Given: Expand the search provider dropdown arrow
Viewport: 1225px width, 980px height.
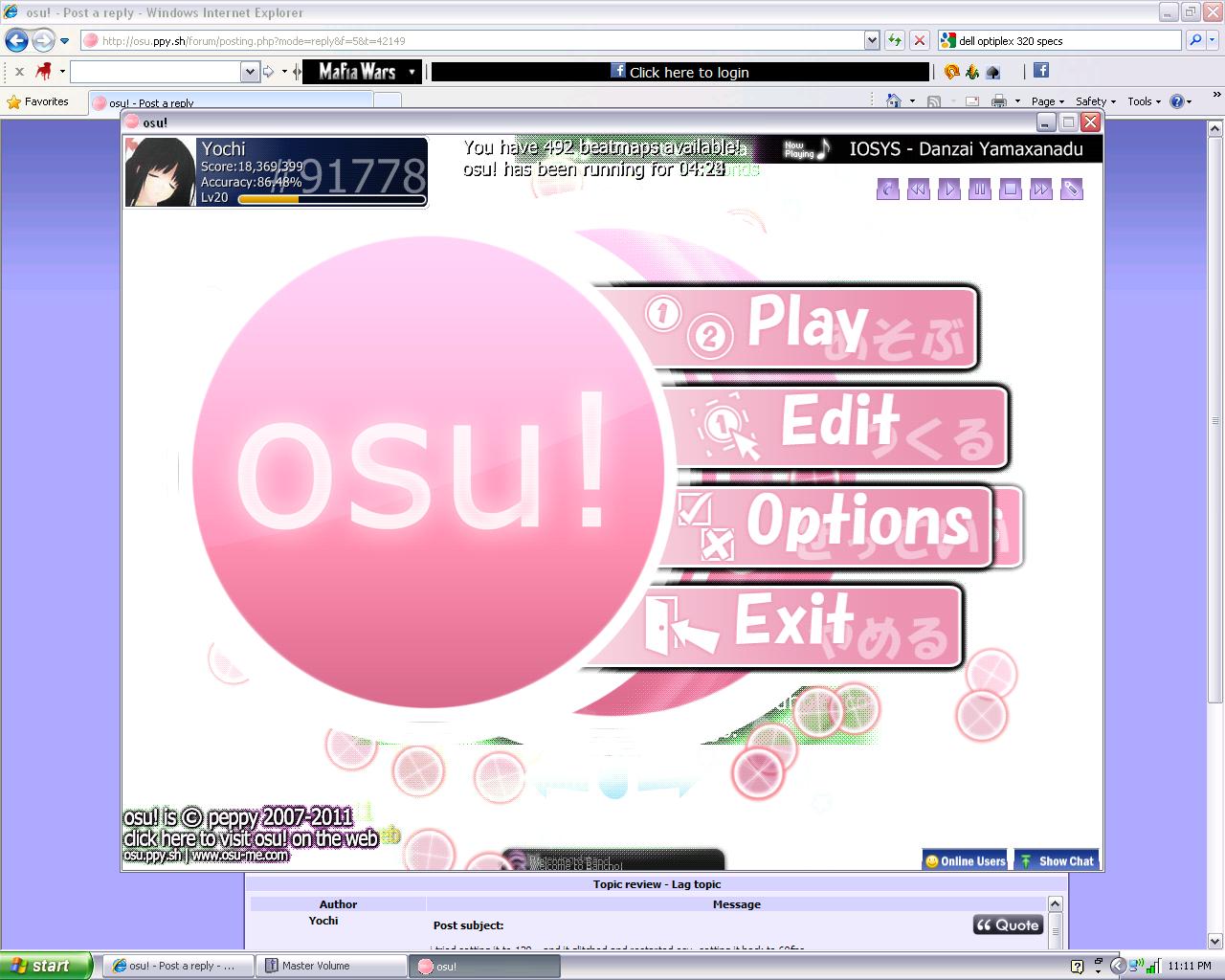Looking at the screenshot, I should [x=1213, y=40].
